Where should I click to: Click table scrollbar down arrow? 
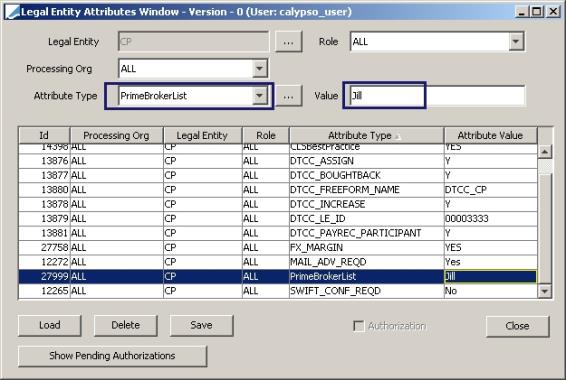pos(544,291)
